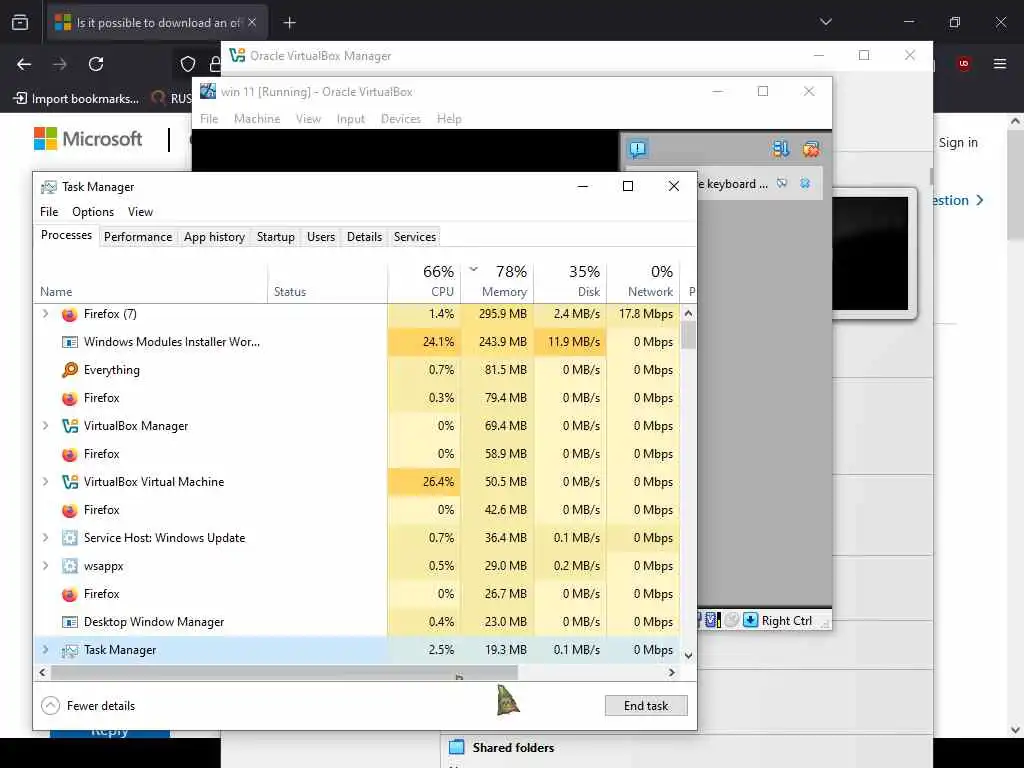Image resolution: width=1024 pixels, height=768 pixels.
Task: Click the notification sort order icon in VirtualBox
Action: pyautogui.click(x=781, y=149)
